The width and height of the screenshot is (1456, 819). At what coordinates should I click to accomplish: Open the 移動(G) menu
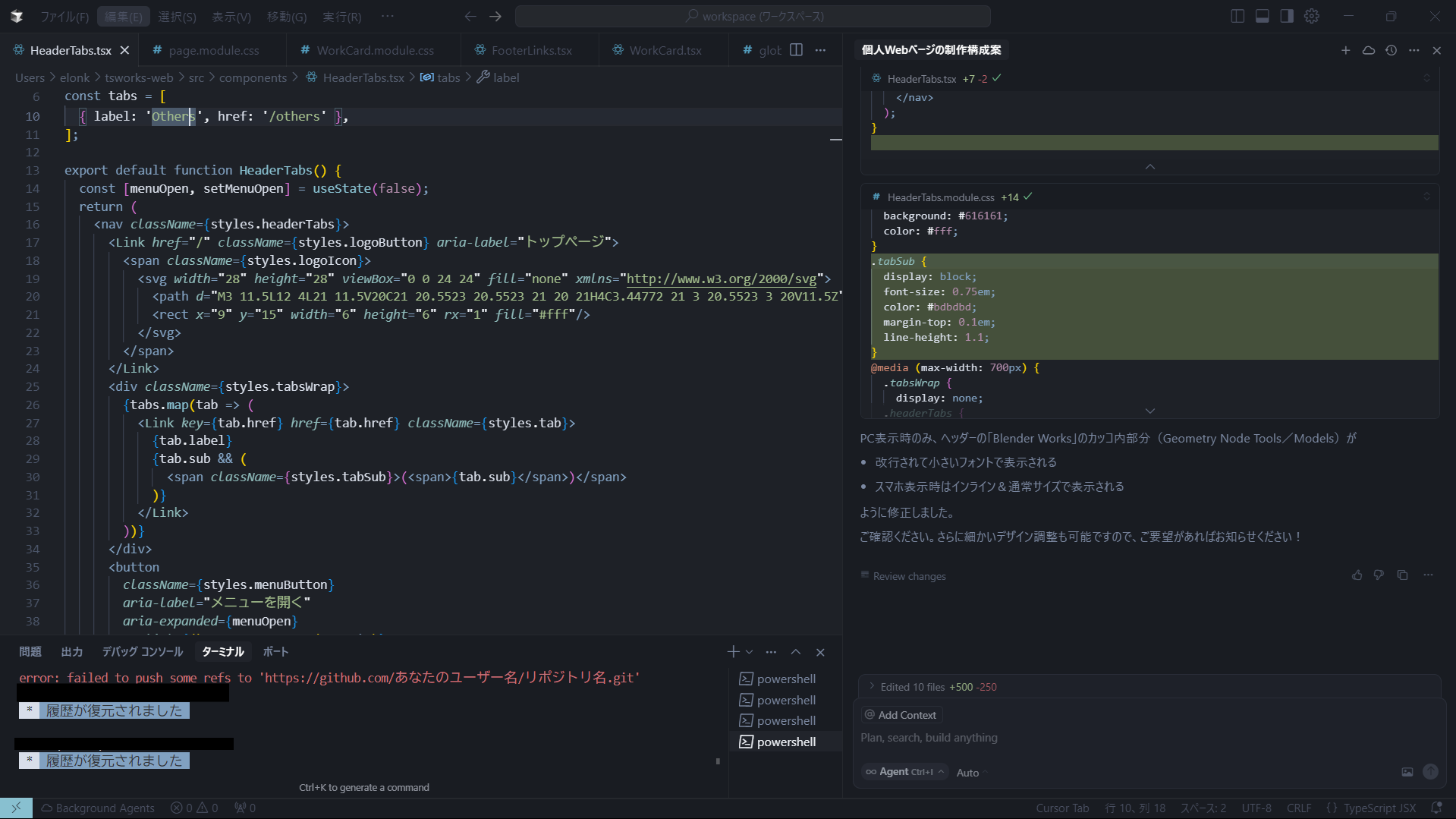click(x=287, y=17)
